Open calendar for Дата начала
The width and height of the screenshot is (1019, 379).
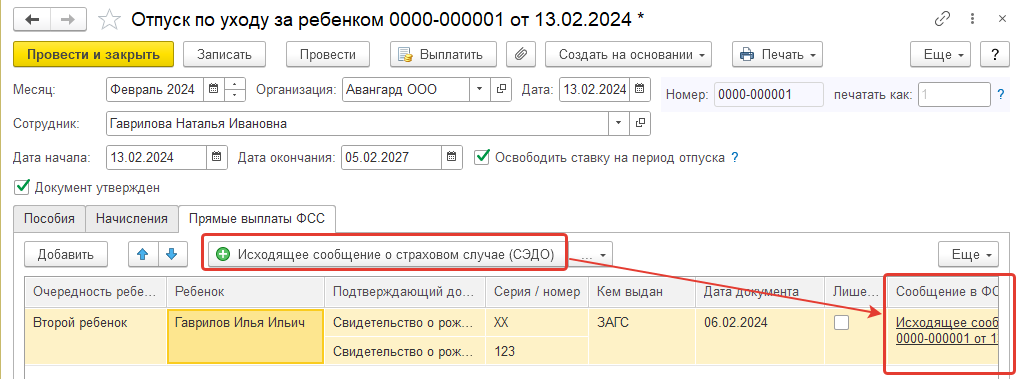tap(216, 157)
